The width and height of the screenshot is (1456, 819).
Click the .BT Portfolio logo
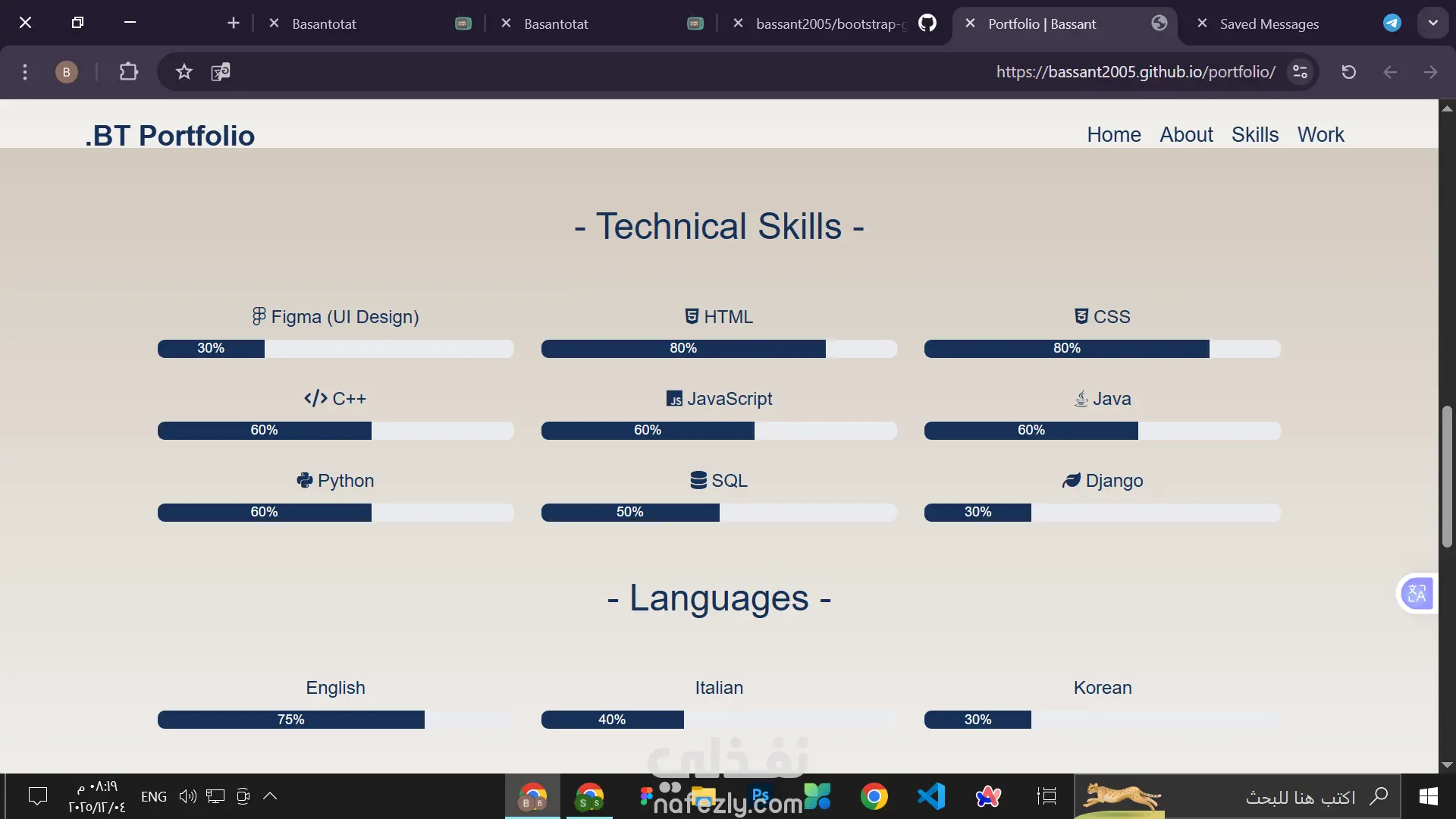pos(170,135)
